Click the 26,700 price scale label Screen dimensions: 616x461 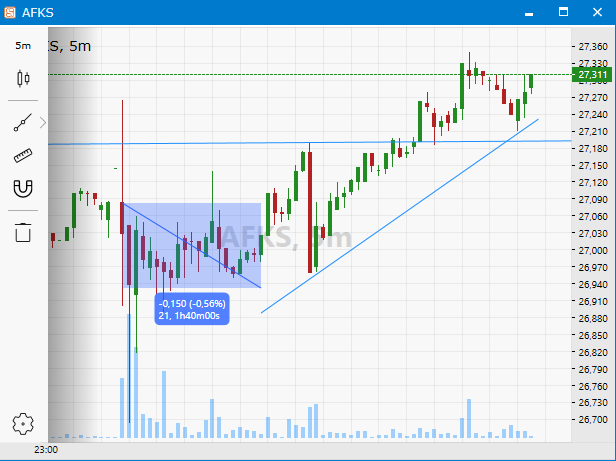point(593,420)
